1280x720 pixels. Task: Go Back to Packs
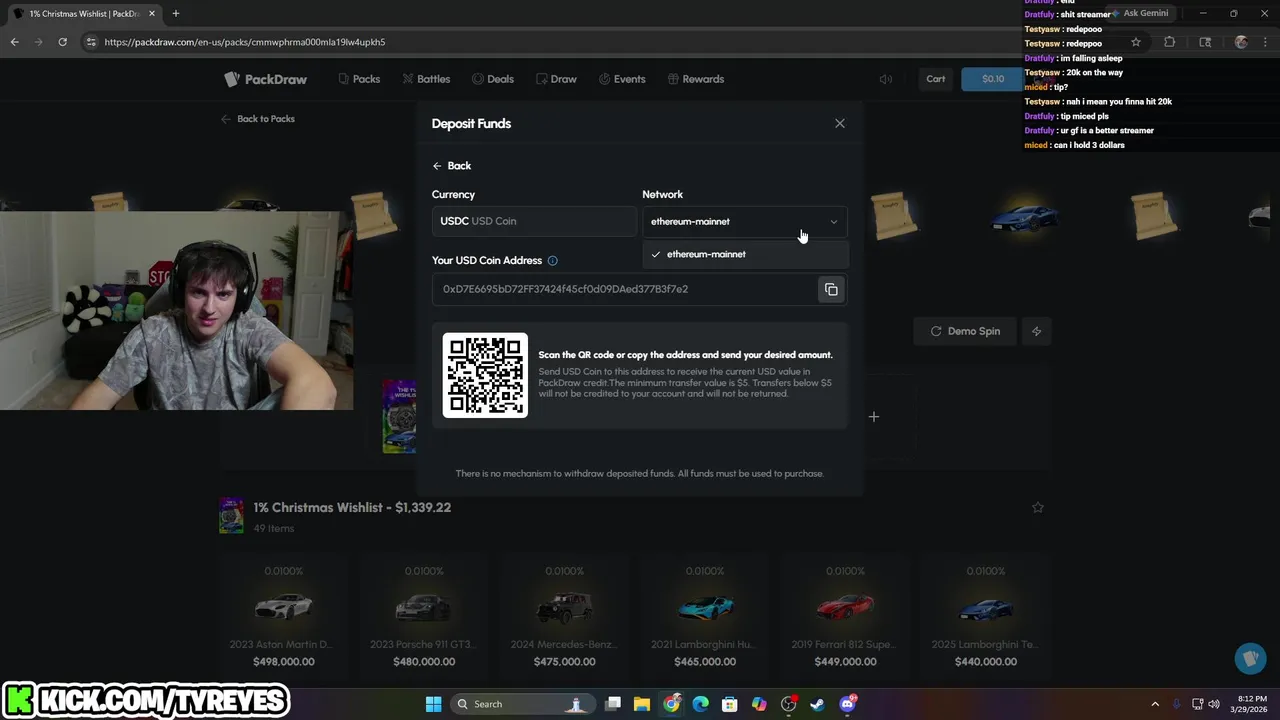pos(258,119)
